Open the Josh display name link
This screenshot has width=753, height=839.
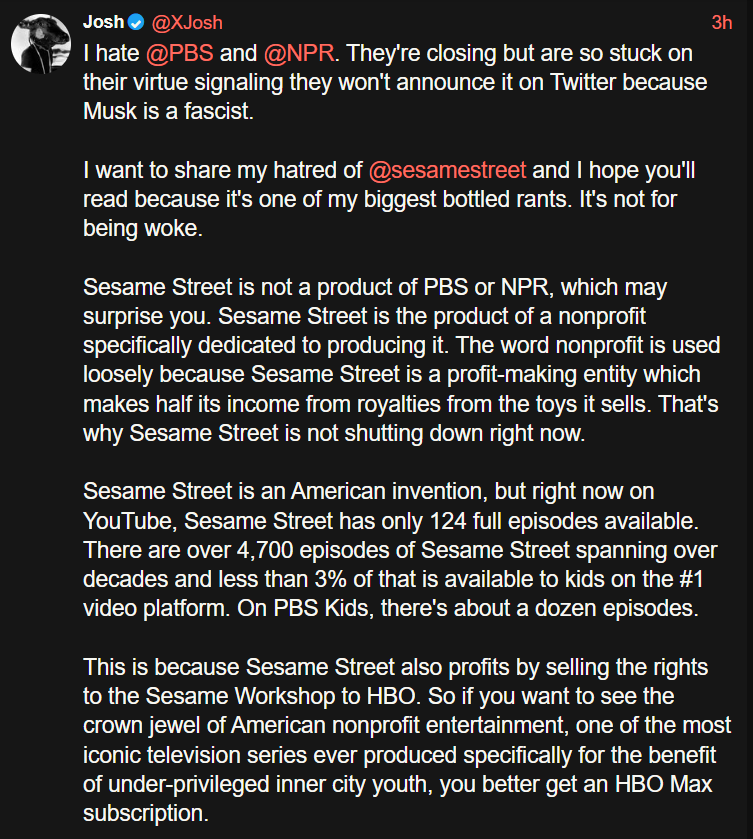pos(104,22)
